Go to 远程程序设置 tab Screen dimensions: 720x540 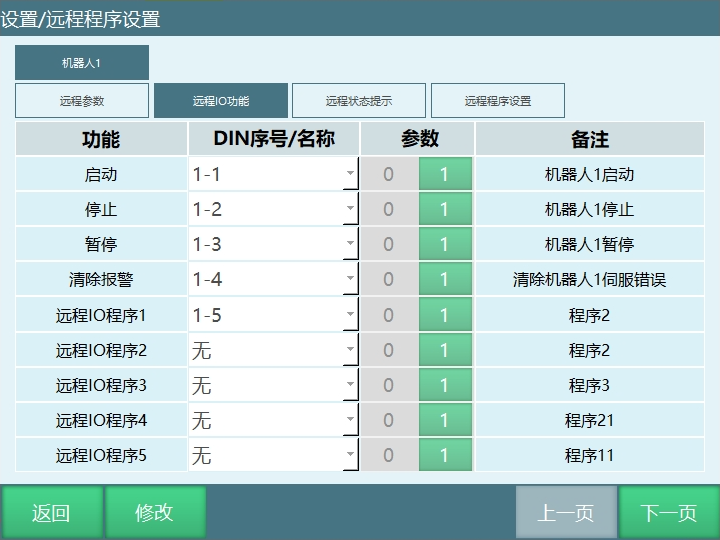498,101
